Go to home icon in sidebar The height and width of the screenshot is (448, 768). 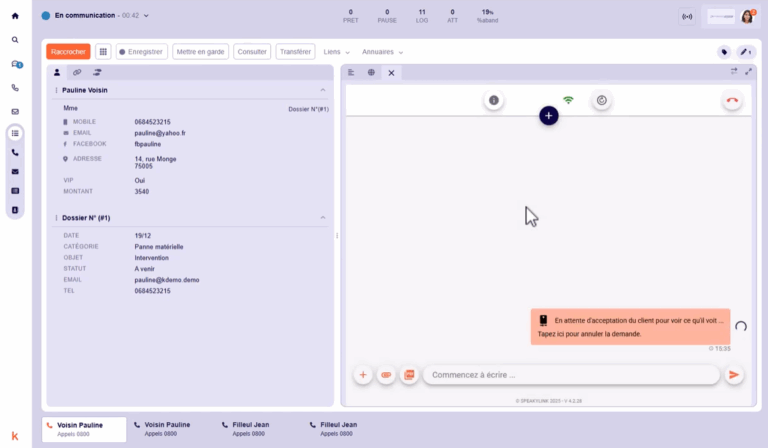[x=15, y=16]
